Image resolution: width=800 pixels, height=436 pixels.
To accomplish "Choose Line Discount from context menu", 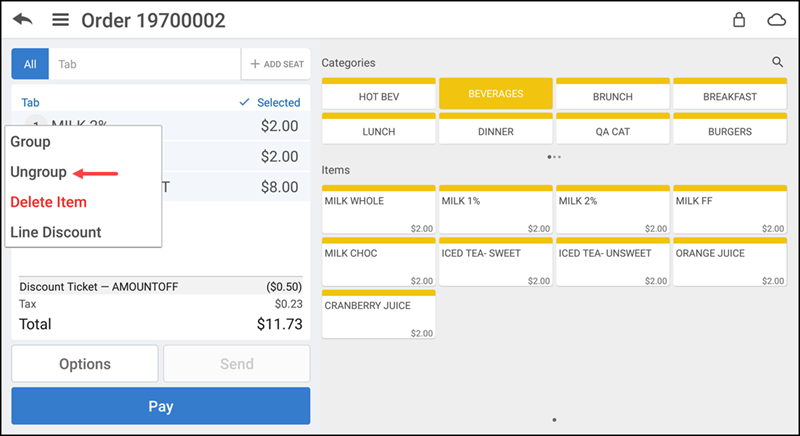I will [56, 232].
